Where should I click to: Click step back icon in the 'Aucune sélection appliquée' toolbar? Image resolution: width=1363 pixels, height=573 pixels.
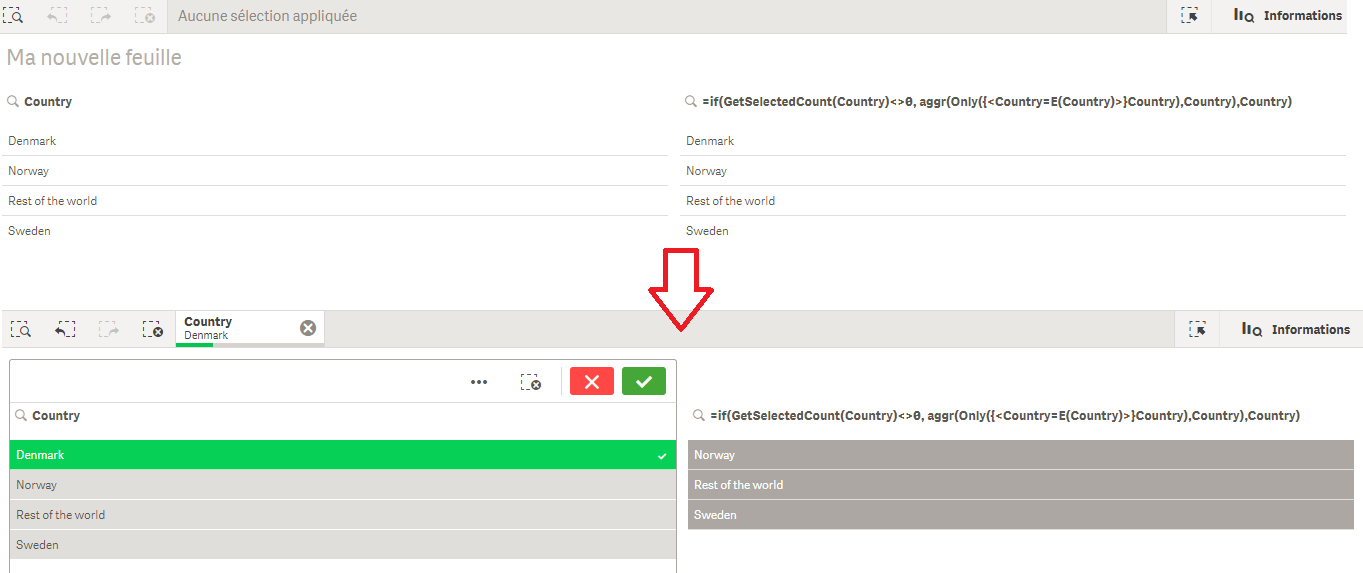57,16
